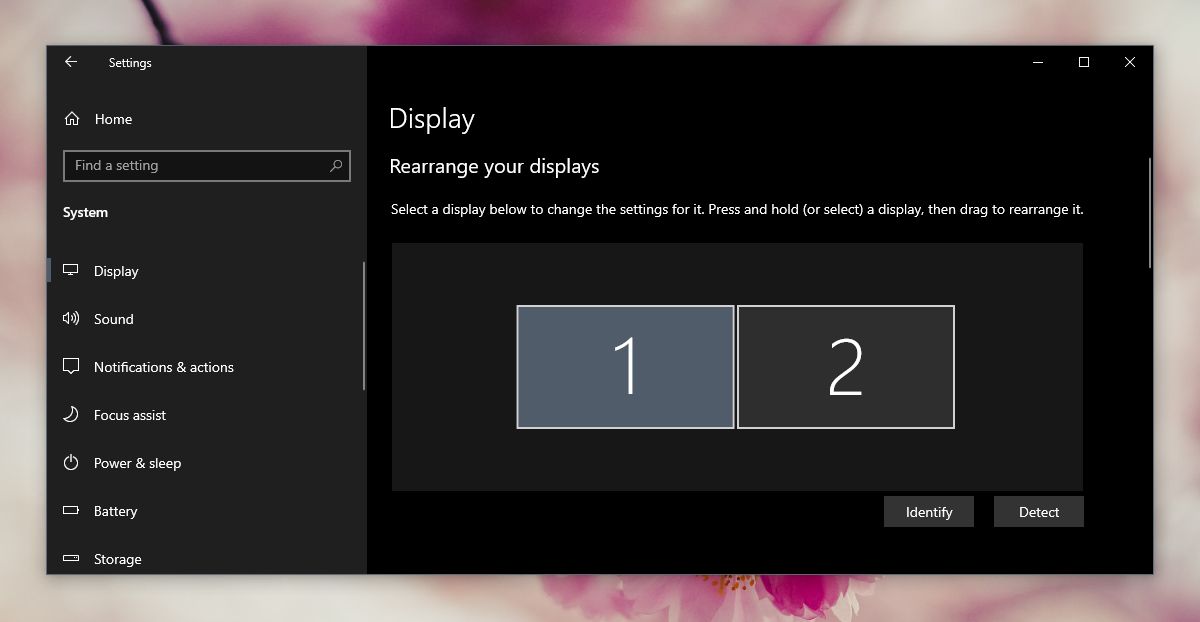Click the Notifications & actions icon
Viewport: 1200px width, 622px height.
(x=71, y=366)
